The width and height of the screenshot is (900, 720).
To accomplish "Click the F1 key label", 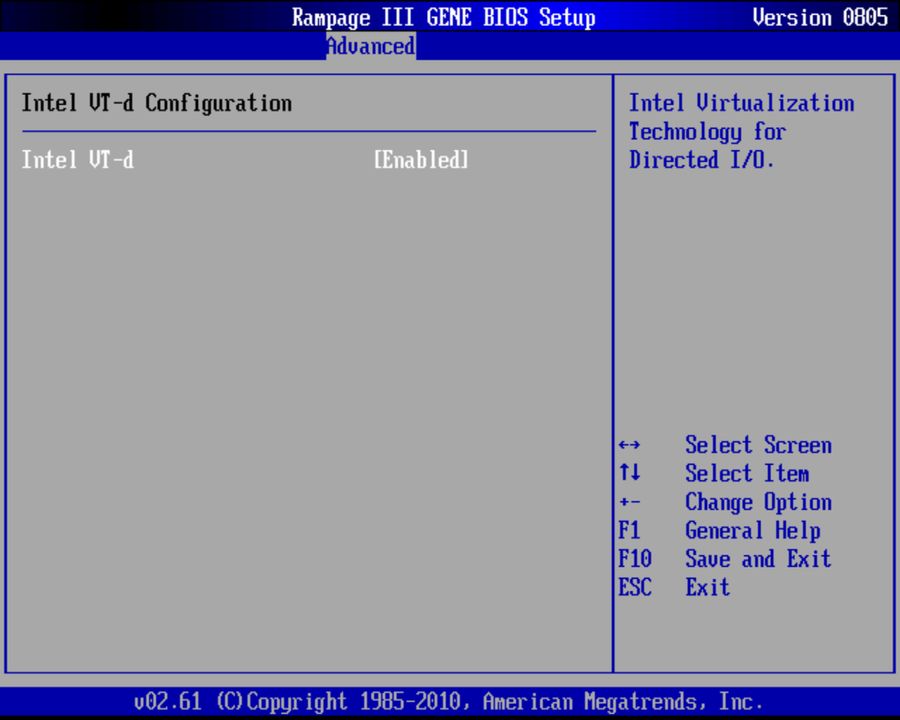I will tap(629, 531).
